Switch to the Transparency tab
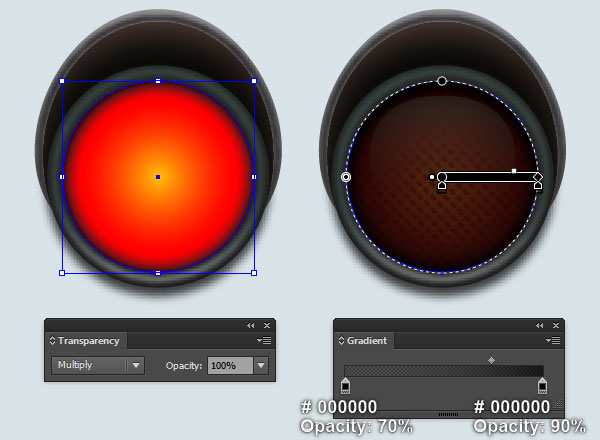Viewport: 600px width, 440px height. click(x=88, y=341)
